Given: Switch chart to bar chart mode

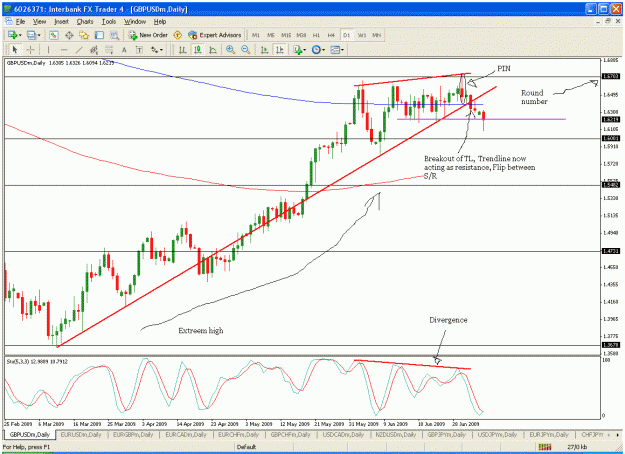Looking at the screenshot, I should pyautogui.click(x=183, y=50).
